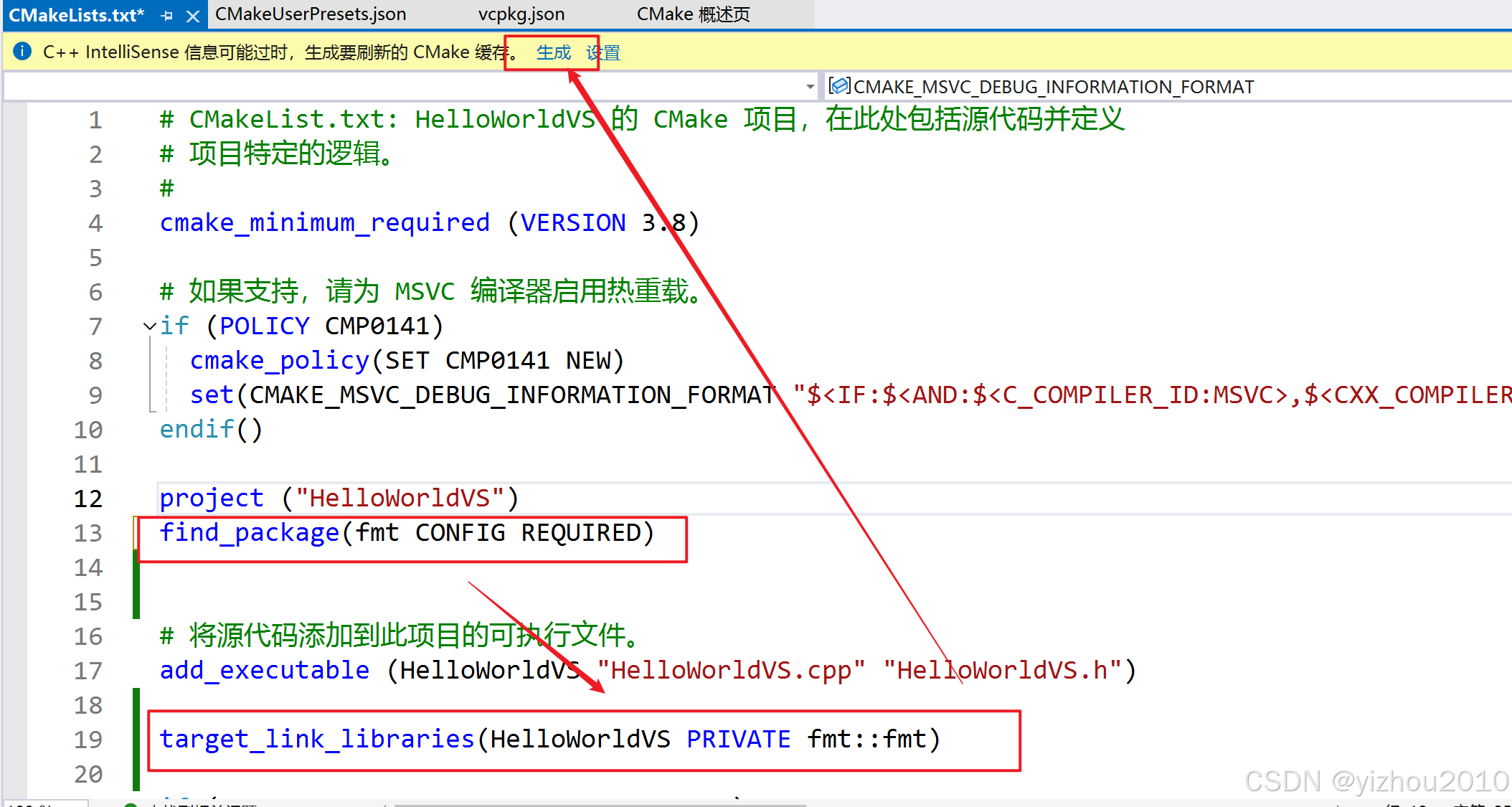Screen dimensions: 1512x807
Task: Click the 设置 link in the info bar
Action: pyautogui.click(x=603, y=52)
